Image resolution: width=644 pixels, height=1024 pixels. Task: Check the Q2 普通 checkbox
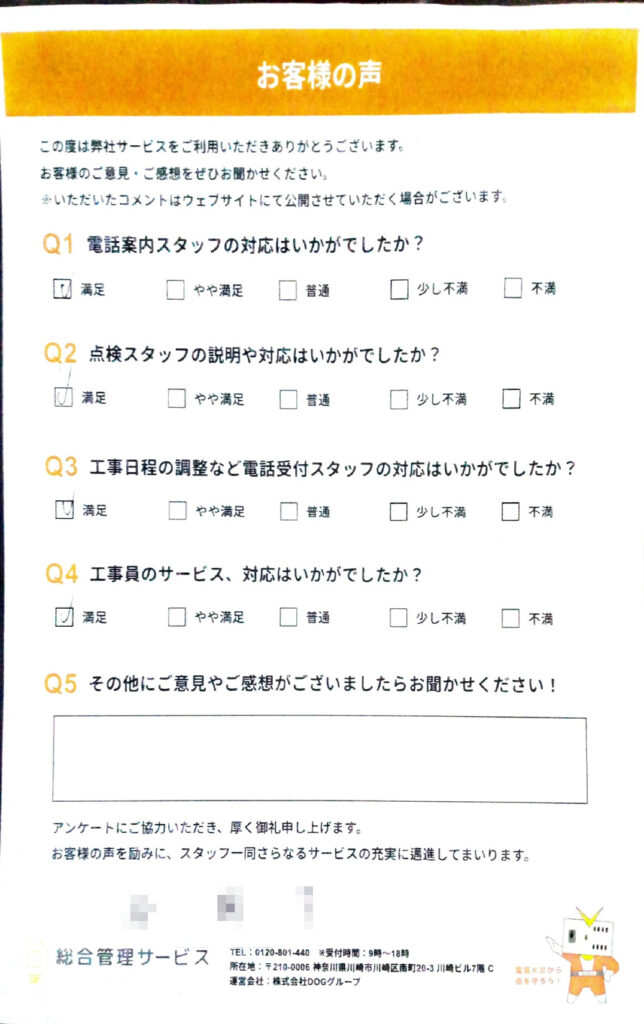(x=288, y=399)
